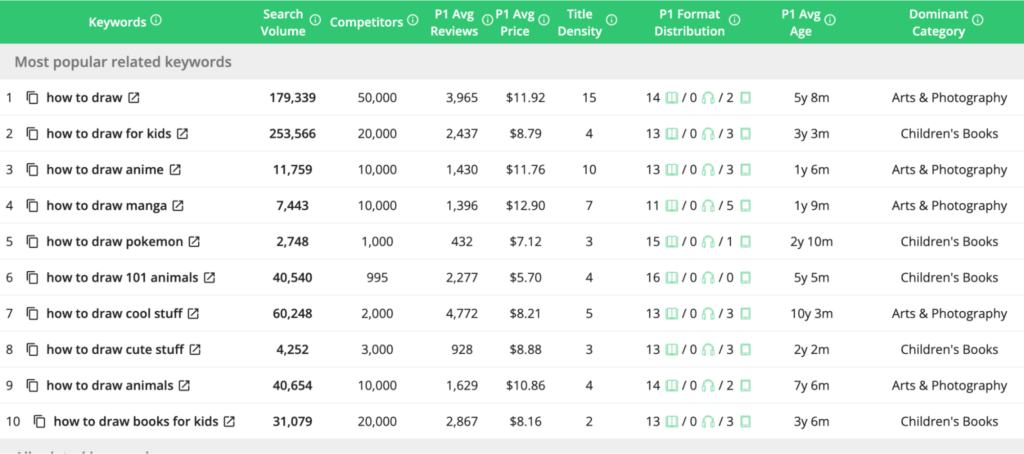Show the Competitors column info tooltip
The width and height of the screenshot is (1024, 454).
pos(411,21)
